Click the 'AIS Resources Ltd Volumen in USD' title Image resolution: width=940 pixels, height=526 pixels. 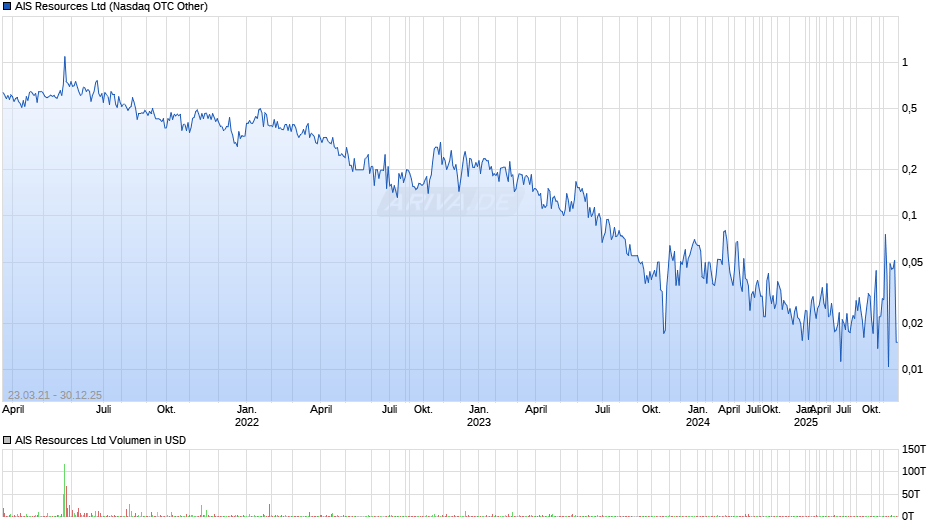100,440
